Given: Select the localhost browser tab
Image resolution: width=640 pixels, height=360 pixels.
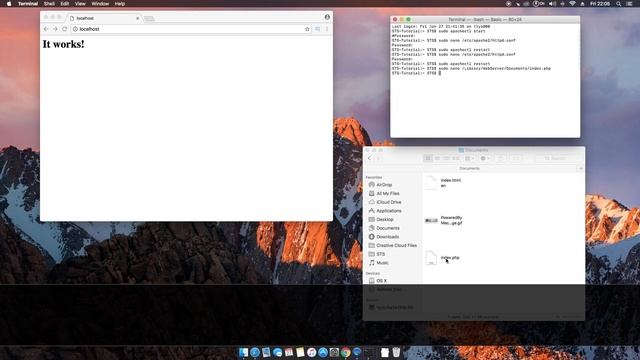Looking at the screenshot, I should 103,18.
